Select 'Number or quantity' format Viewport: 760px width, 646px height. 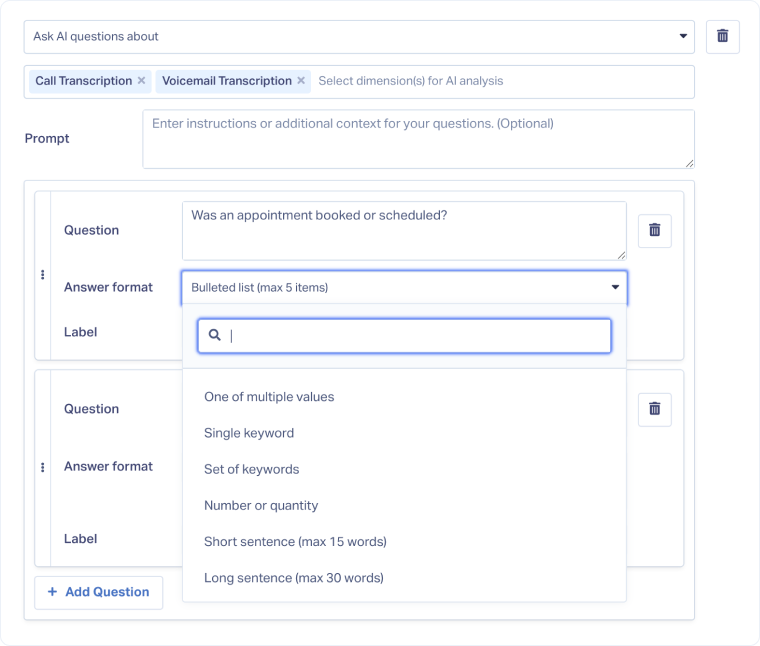click(261, 505)
